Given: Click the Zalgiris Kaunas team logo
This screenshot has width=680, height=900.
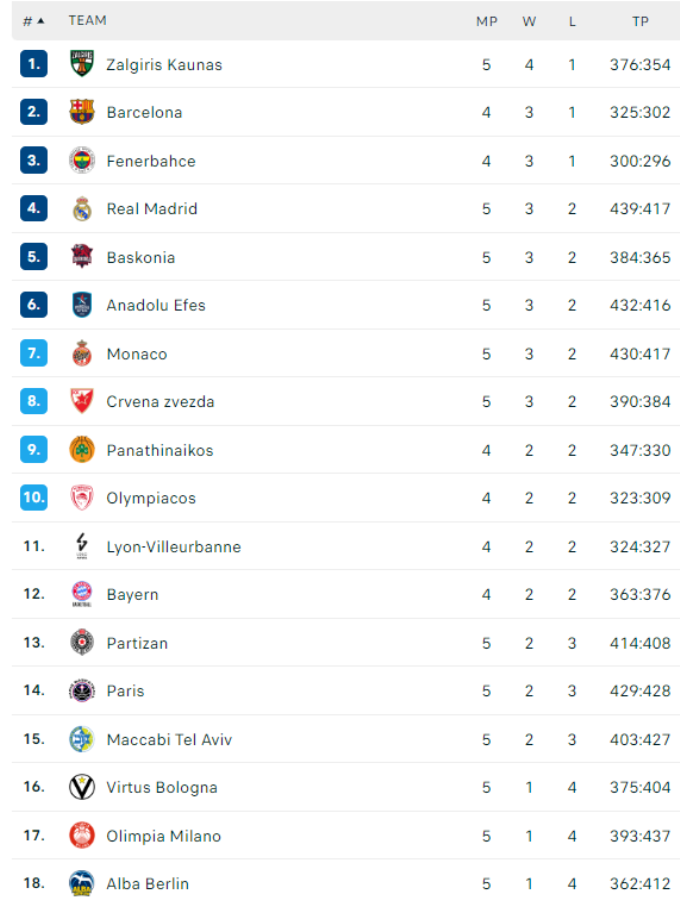Looking at the screenshot, I should tap(82, 64).
